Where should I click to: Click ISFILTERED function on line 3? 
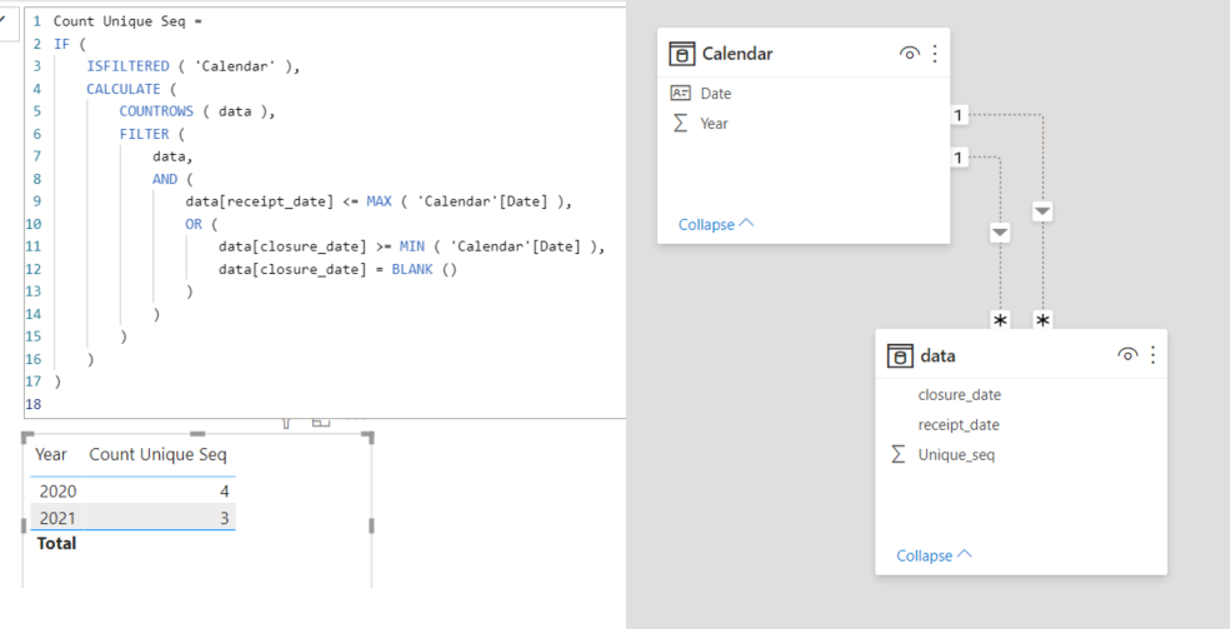pyautogui.click(x=128, y=66)
